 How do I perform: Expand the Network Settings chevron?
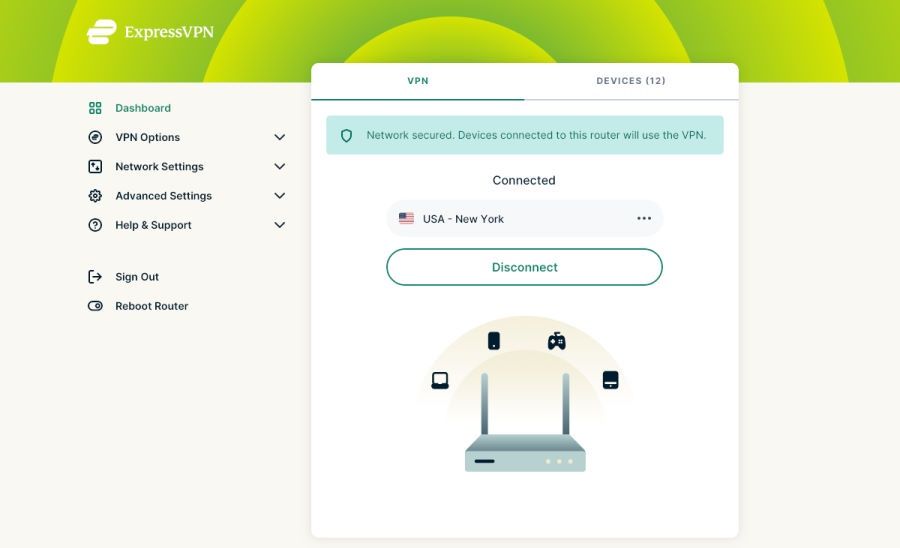280,166
